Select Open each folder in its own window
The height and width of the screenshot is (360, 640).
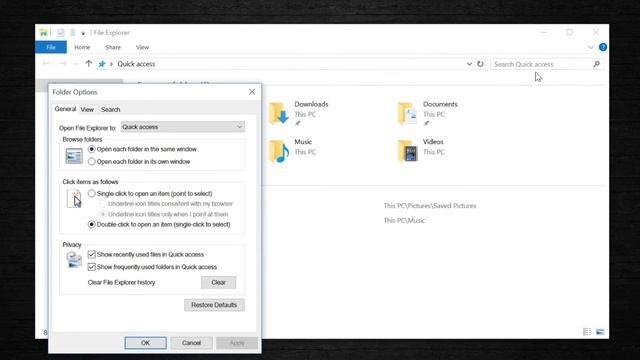[92, 162]
